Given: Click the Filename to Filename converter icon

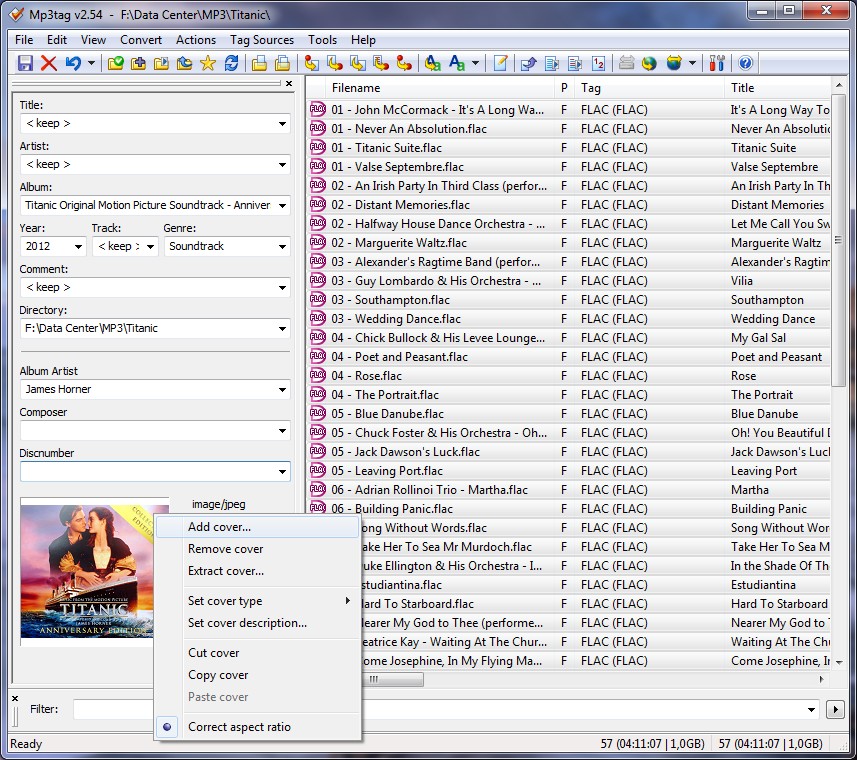Looking at the screenshot, I should (x=357, y=63).
